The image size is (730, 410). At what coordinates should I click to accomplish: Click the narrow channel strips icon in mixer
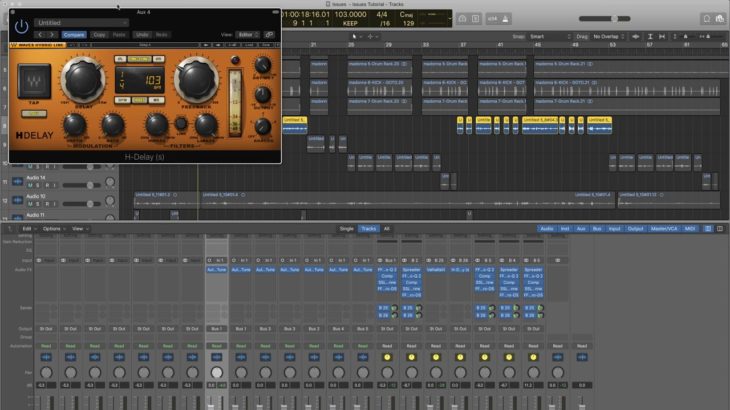[x=708, y=229]
